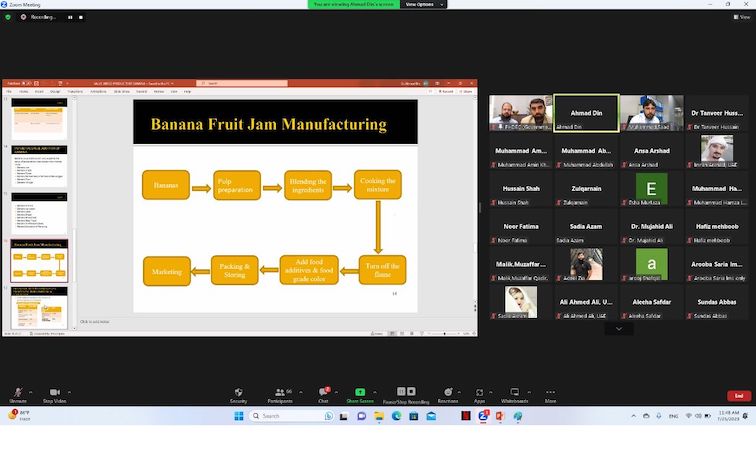The height and width of the screenshot is (450, 756).
Task: Click the End meeting button
Action: 738,395
